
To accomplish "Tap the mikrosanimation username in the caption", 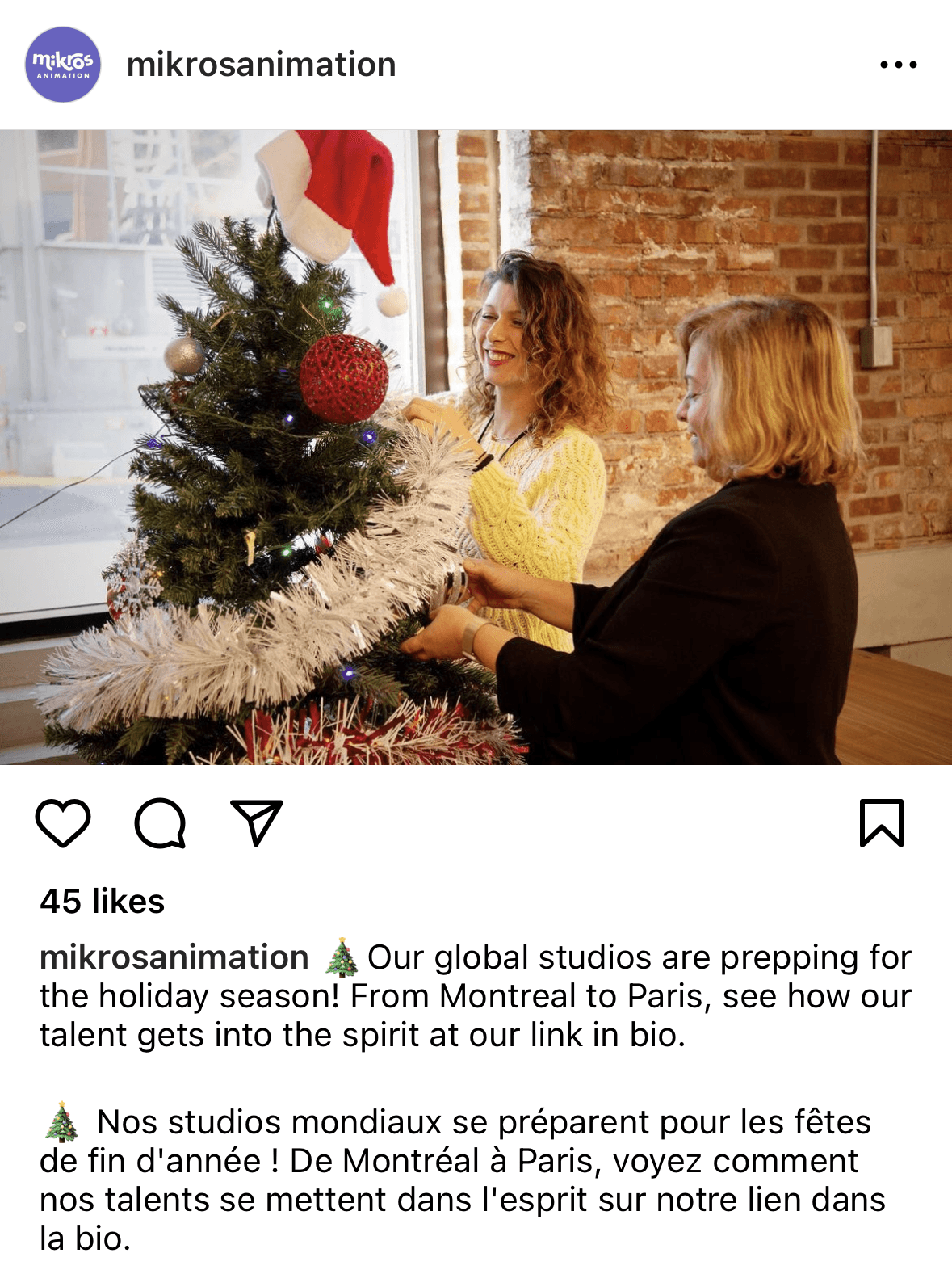I will coord(174,957).
